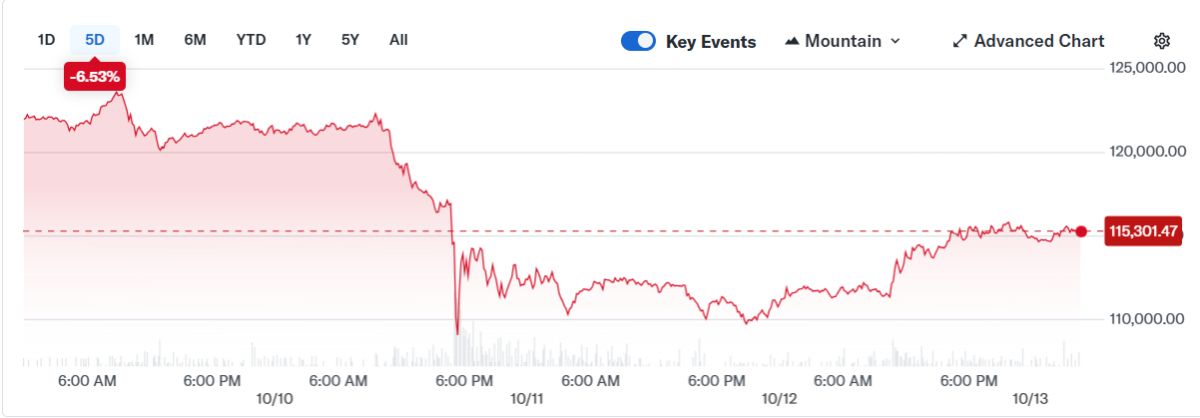Choose the 1Y time range
The image size is (1200, 418).
303,40
